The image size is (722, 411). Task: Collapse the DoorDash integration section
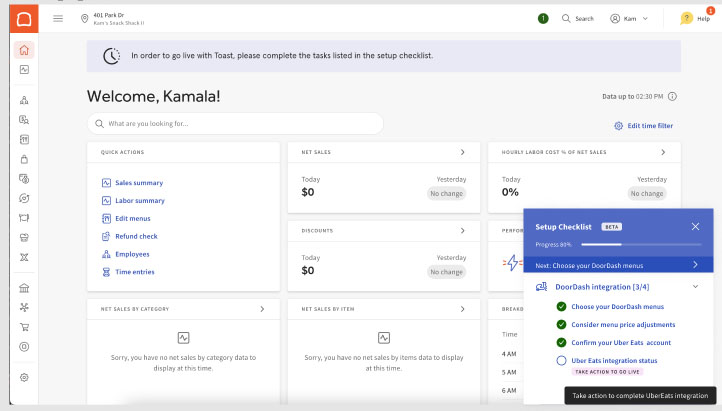click(x=695, y=286)
